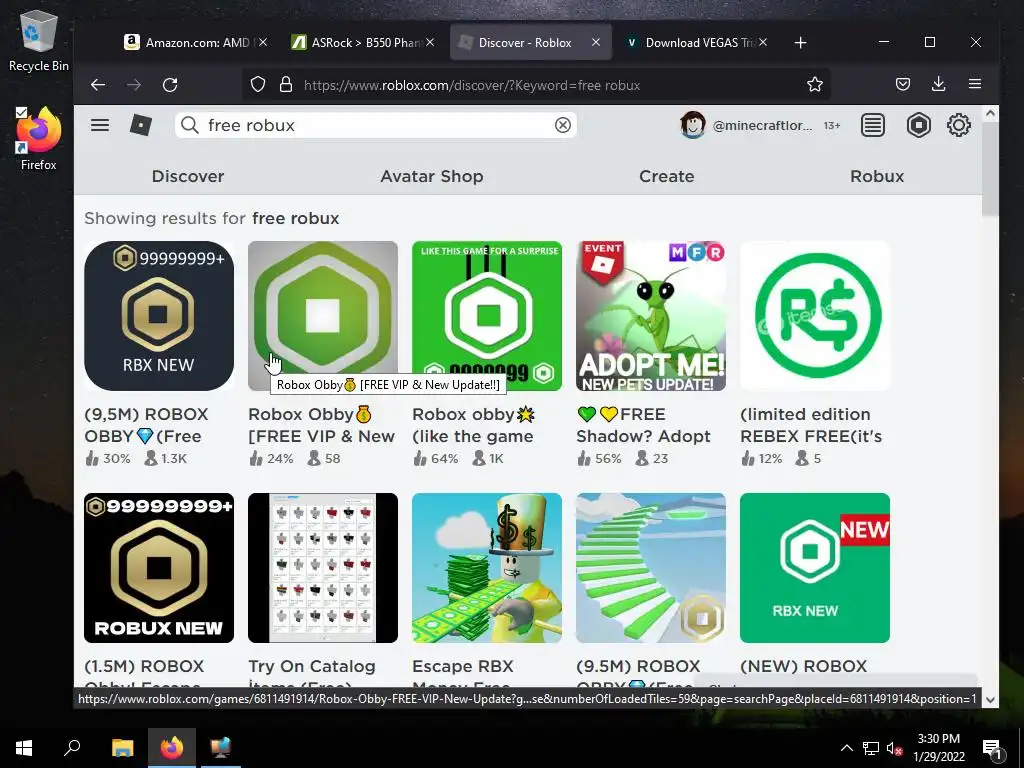1024x768 pixels.
Task: Save page to Pocket
Action: (903, 84)
